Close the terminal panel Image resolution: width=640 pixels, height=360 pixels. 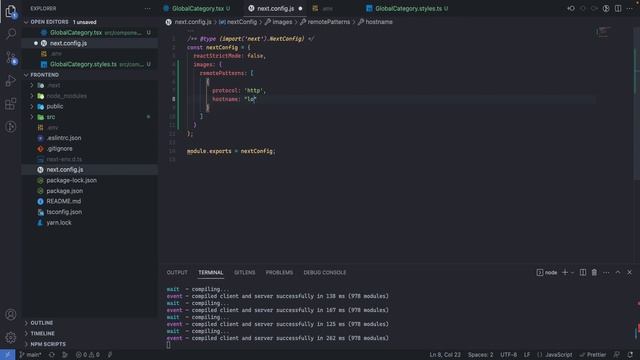[629, 272]
